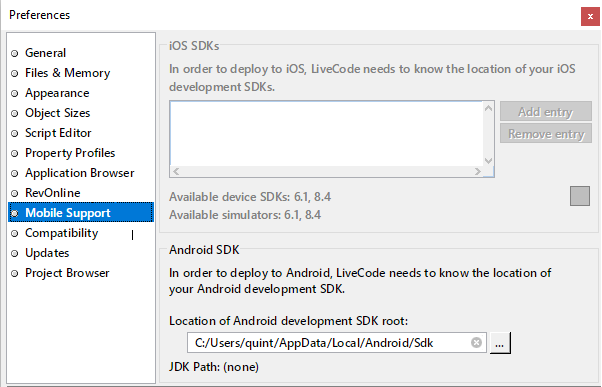Open Property Profiles section
602x387 pixels.
point(70,153)
